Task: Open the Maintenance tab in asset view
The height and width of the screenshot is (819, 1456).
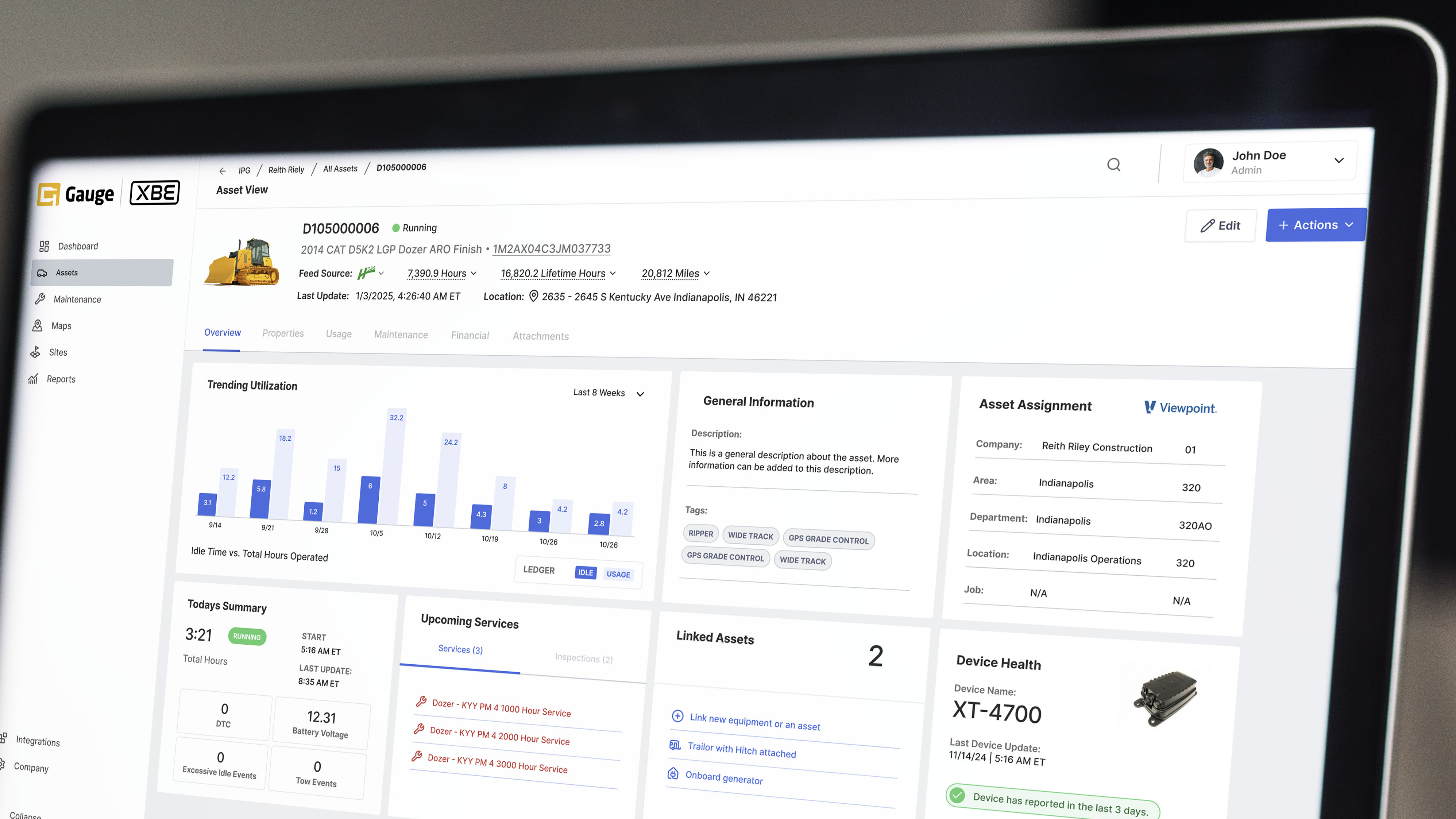Action: point(401,335)
